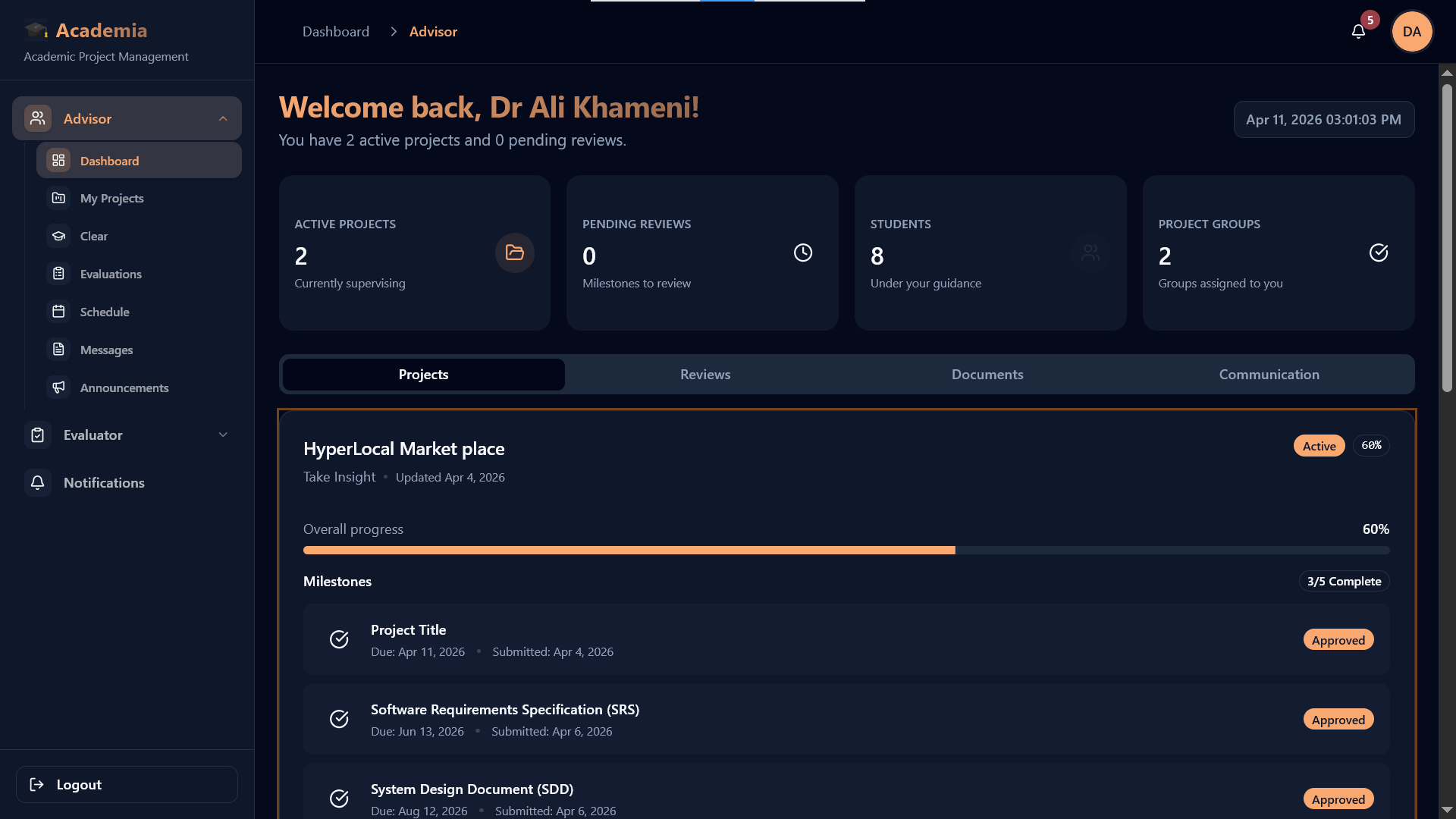1456x819 pixels.
Task: Click the Software Requirements Specification milestone title
Action: pos(505,710)
